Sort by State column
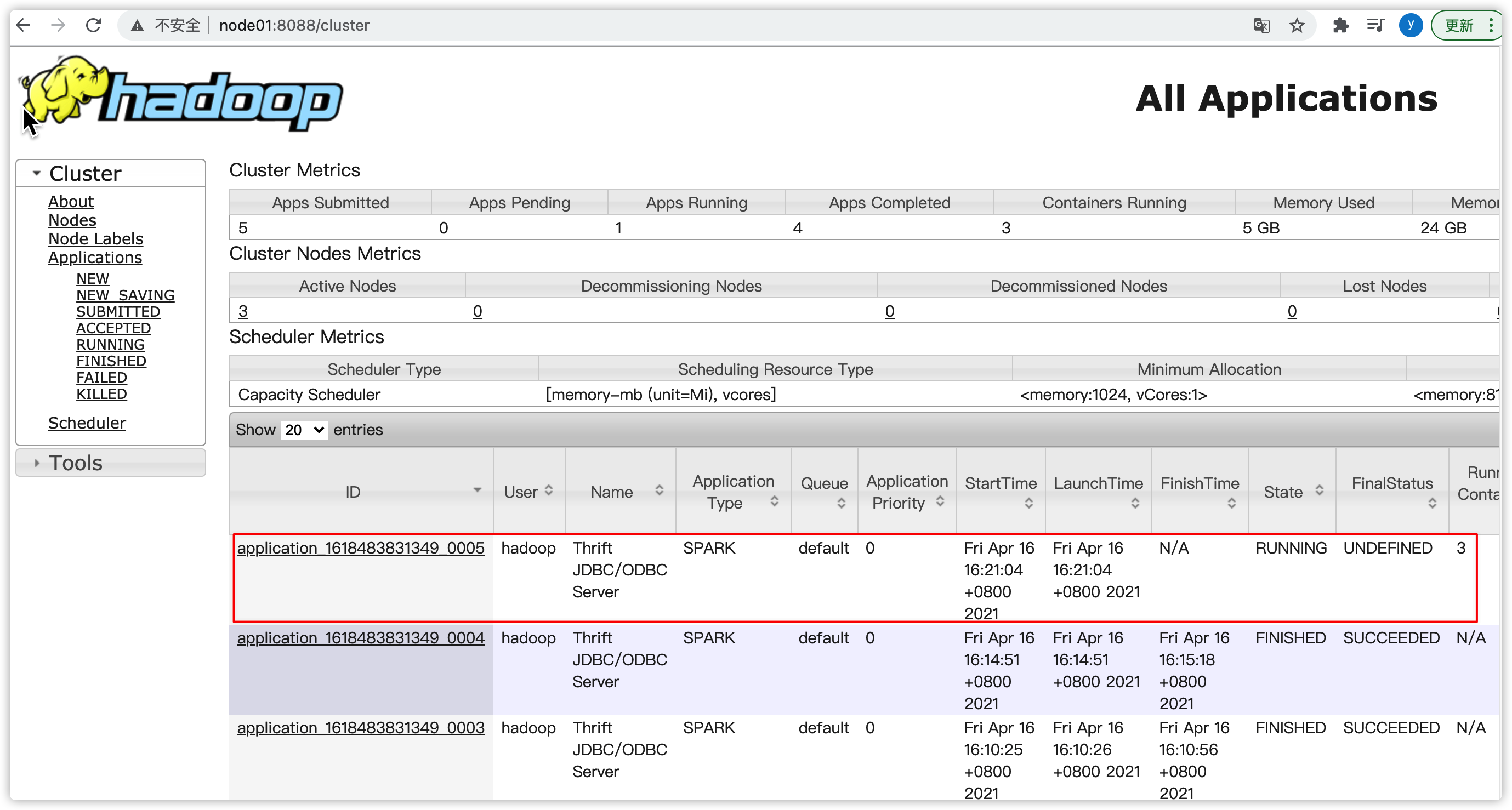Image resolution: width=1512 pixels, height=810 pixels. [1292, 491]
